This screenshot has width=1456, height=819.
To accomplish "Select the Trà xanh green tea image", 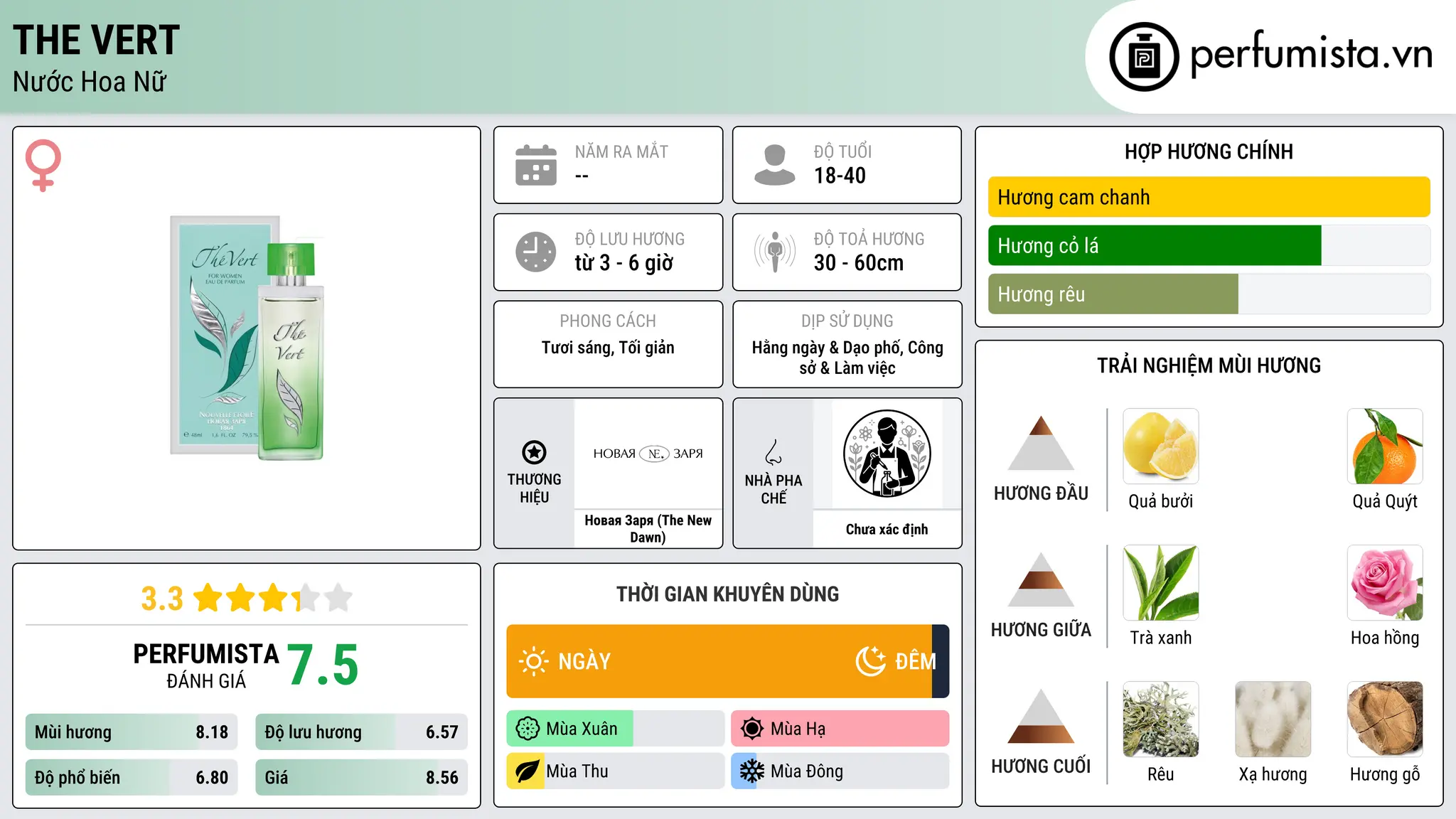I will click(1161, 583).
